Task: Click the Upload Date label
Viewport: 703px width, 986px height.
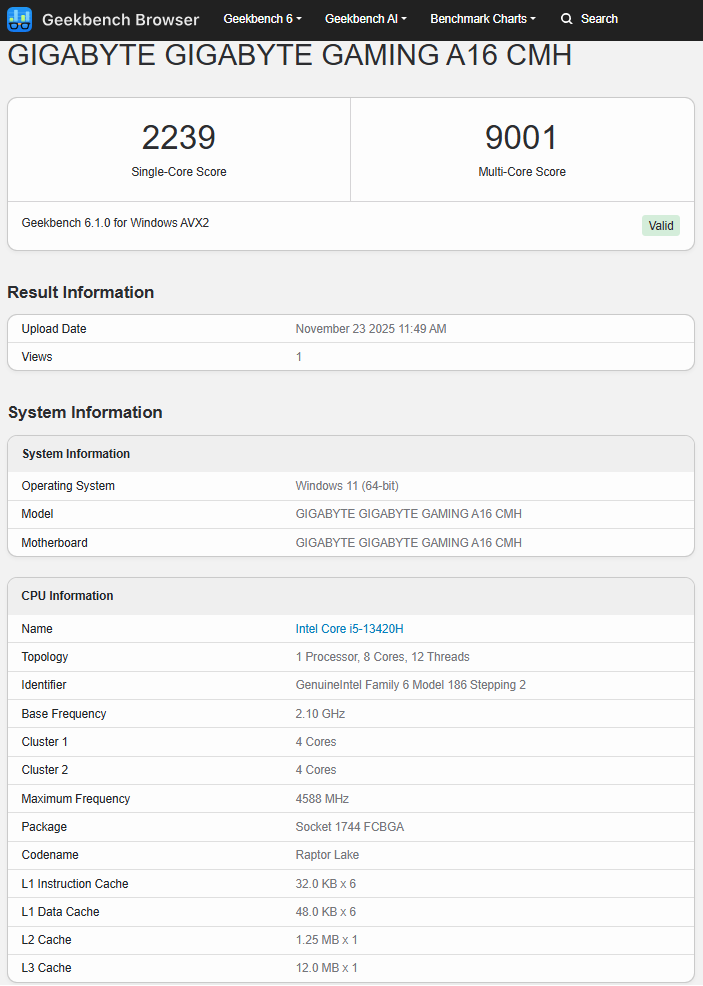Action: (x=53, y=329)
